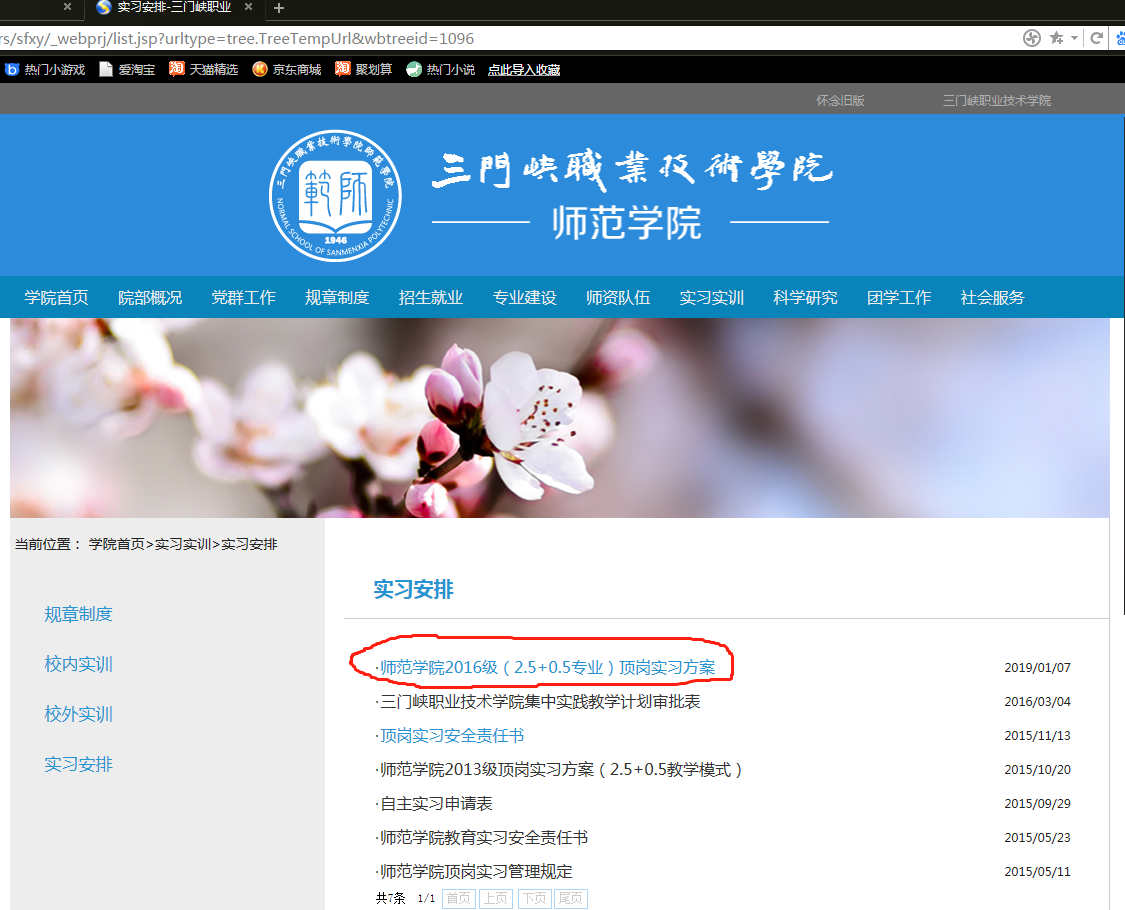1125x910 pixels.
Task: Click 怀念旧版 link in top strip
Action: (x=840, y=101)
